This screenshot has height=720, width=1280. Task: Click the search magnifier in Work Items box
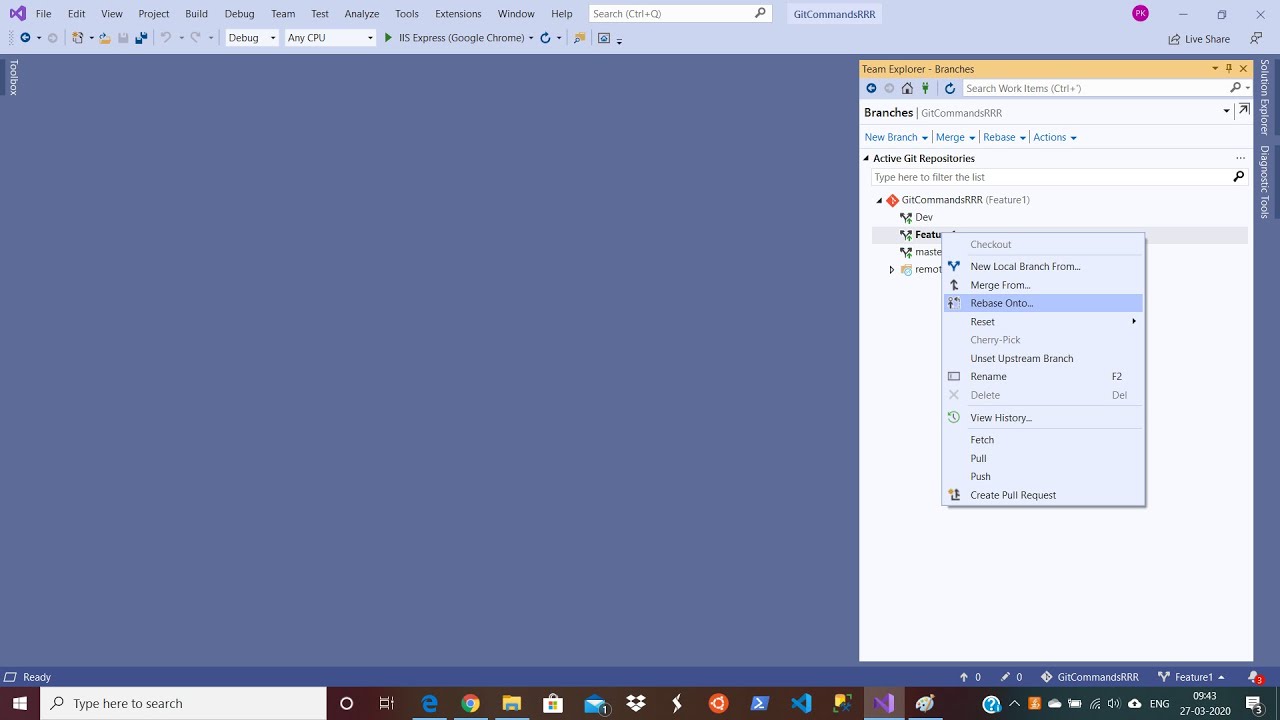click(1236, 88)
